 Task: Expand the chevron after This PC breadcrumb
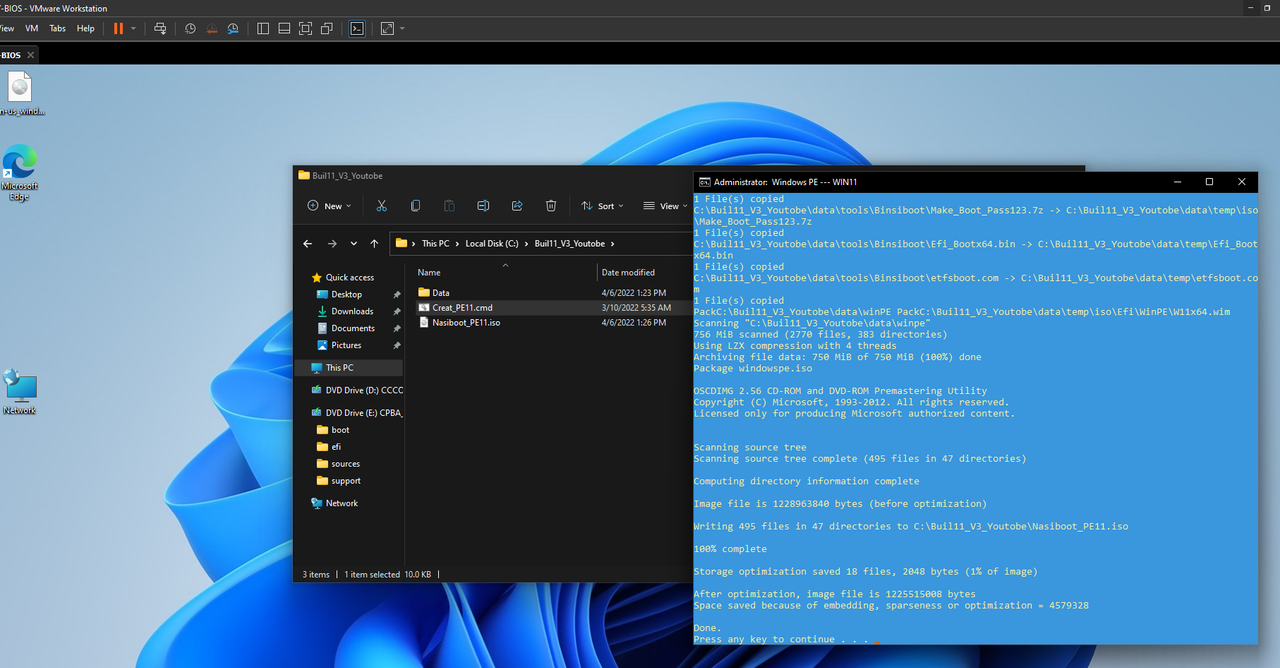(x=457, y=243)
